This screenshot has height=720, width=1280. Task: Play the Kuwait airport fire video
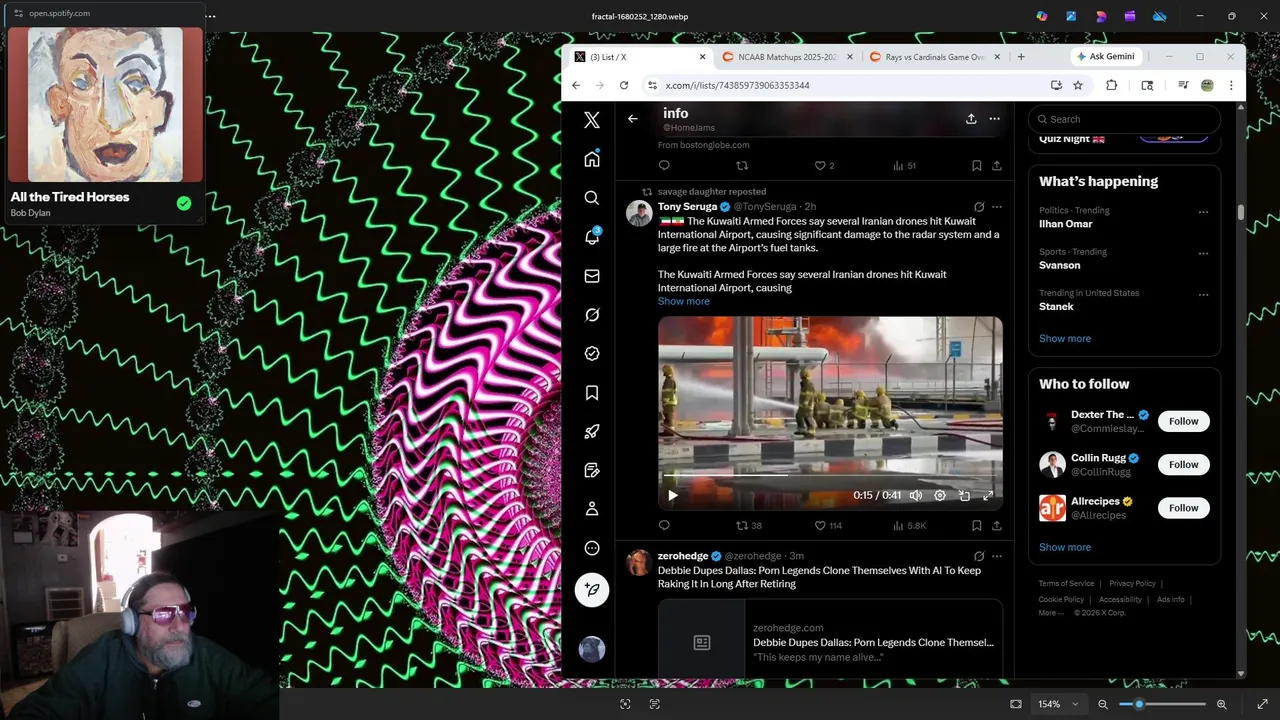(672, 495)
